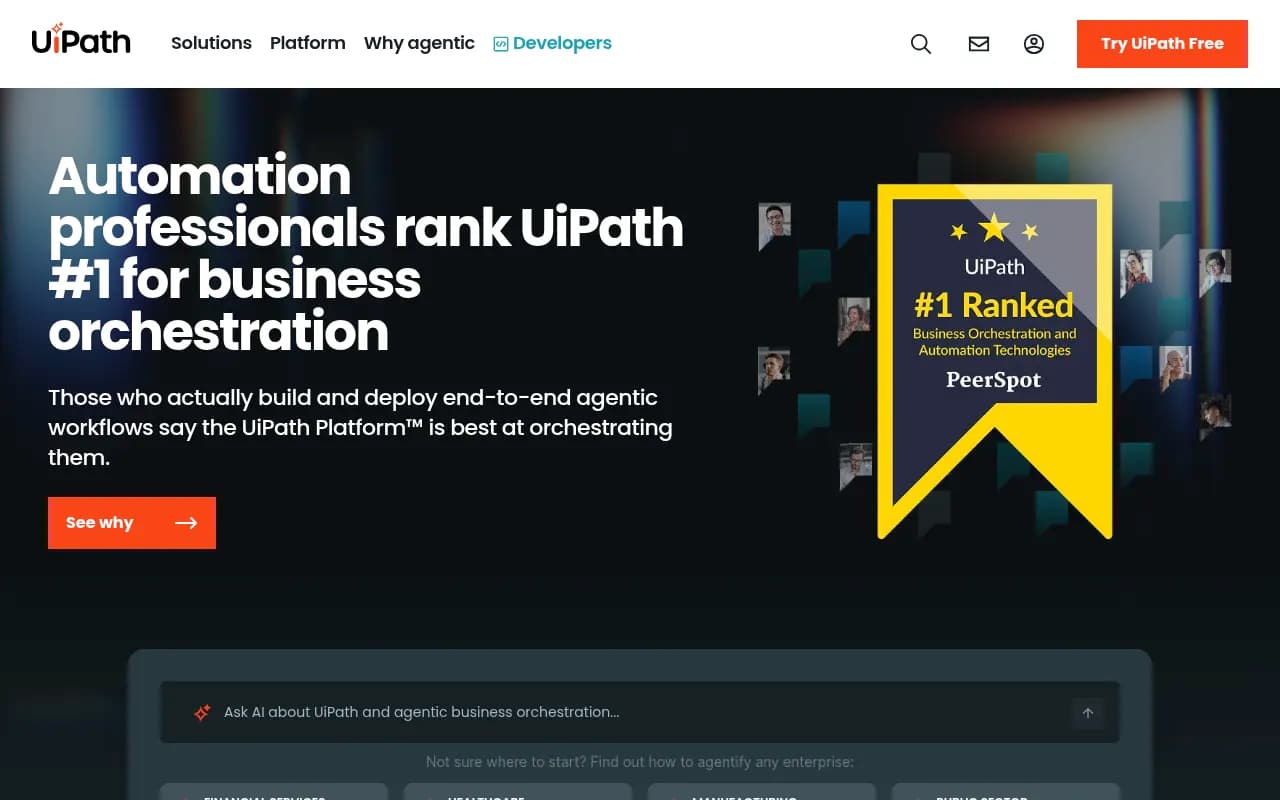Open the search icon
Viewport: 1280px width, 800px height.
pos(920,44)
